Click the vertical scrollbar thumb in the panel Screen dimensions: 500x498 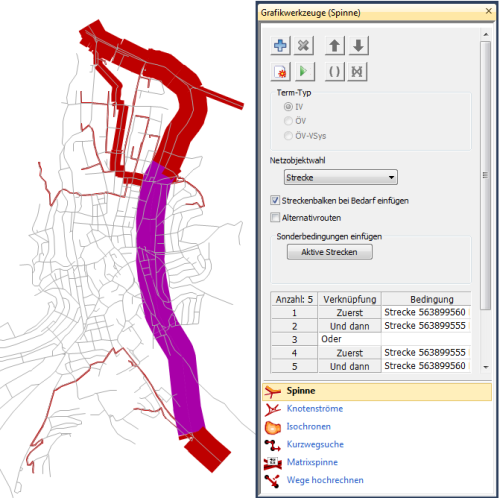click(486, 175)
